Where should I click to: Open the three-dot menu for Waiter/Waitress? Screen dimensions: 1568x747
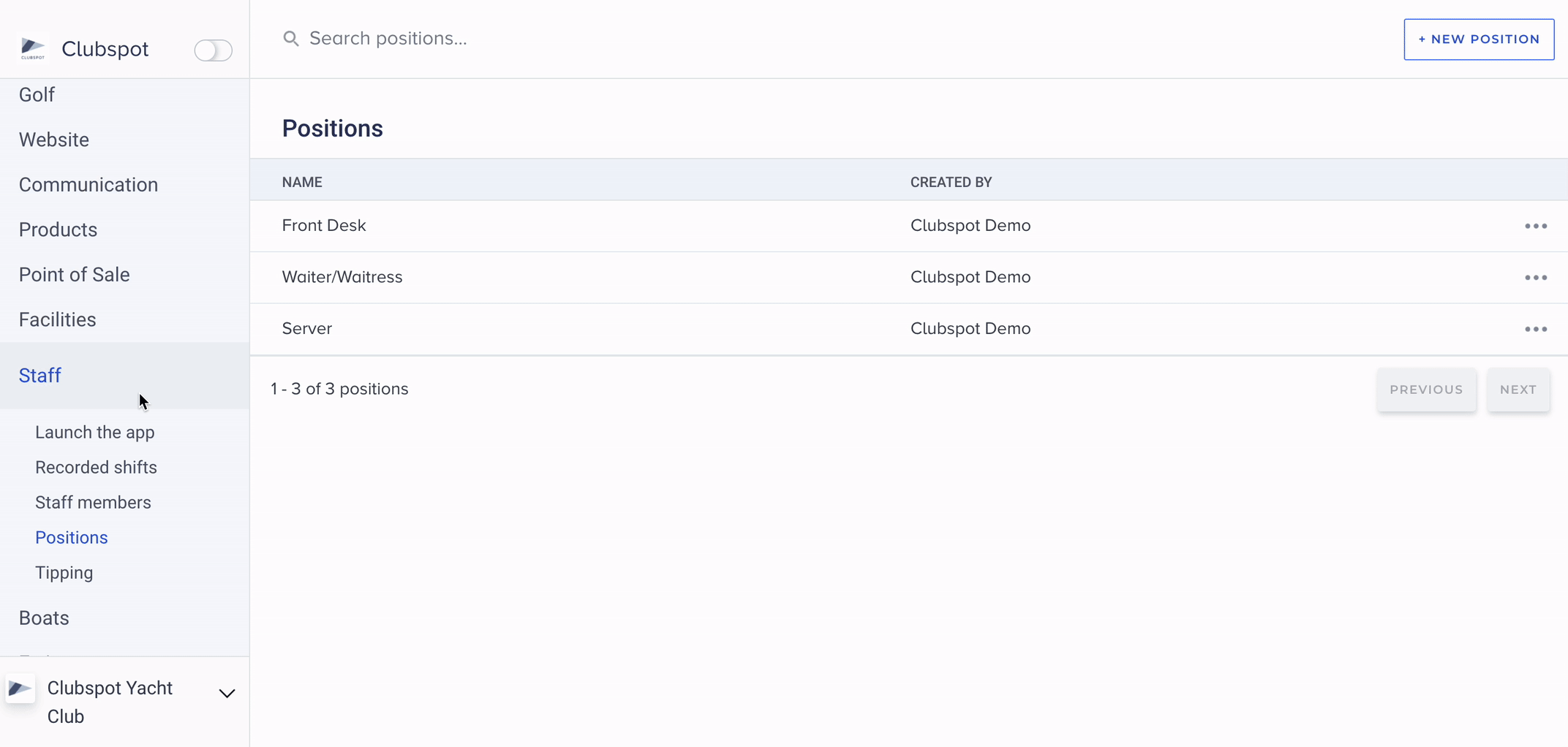1535,278
